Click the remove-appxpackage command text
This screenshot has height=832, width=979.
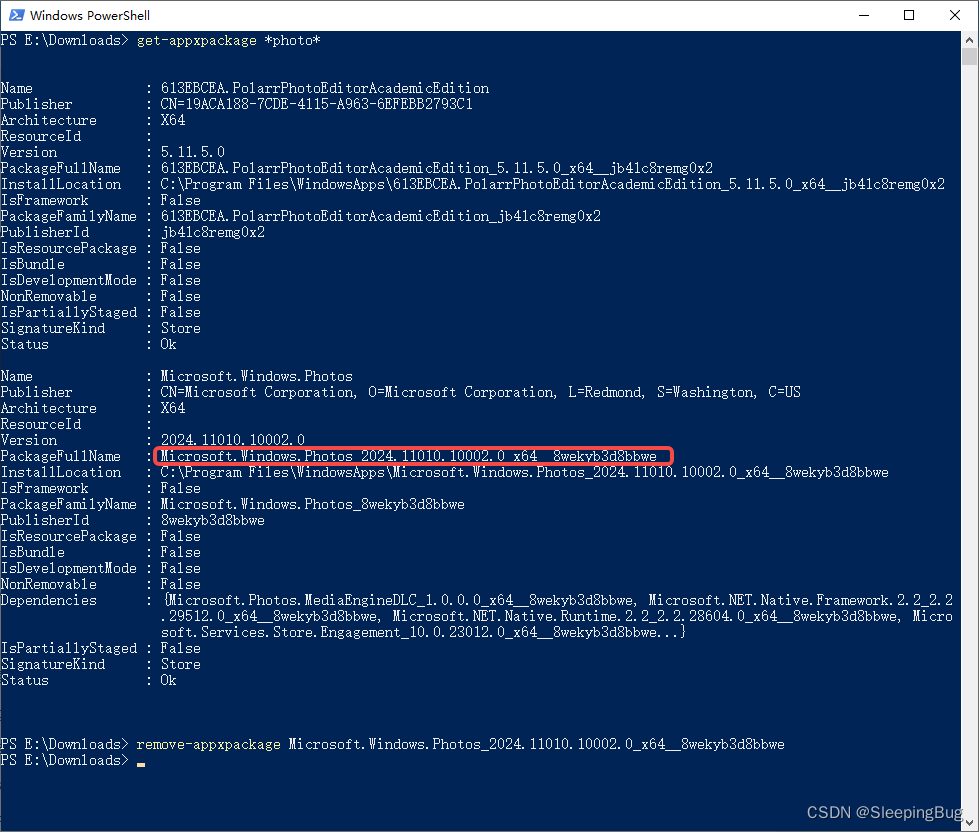point(209,745)
